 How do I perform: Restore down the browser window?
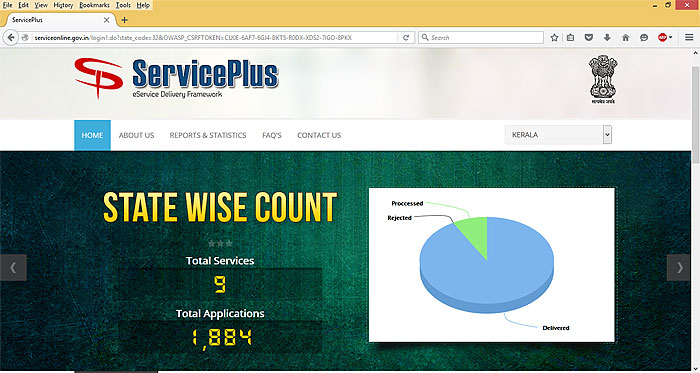click(668, 5)
